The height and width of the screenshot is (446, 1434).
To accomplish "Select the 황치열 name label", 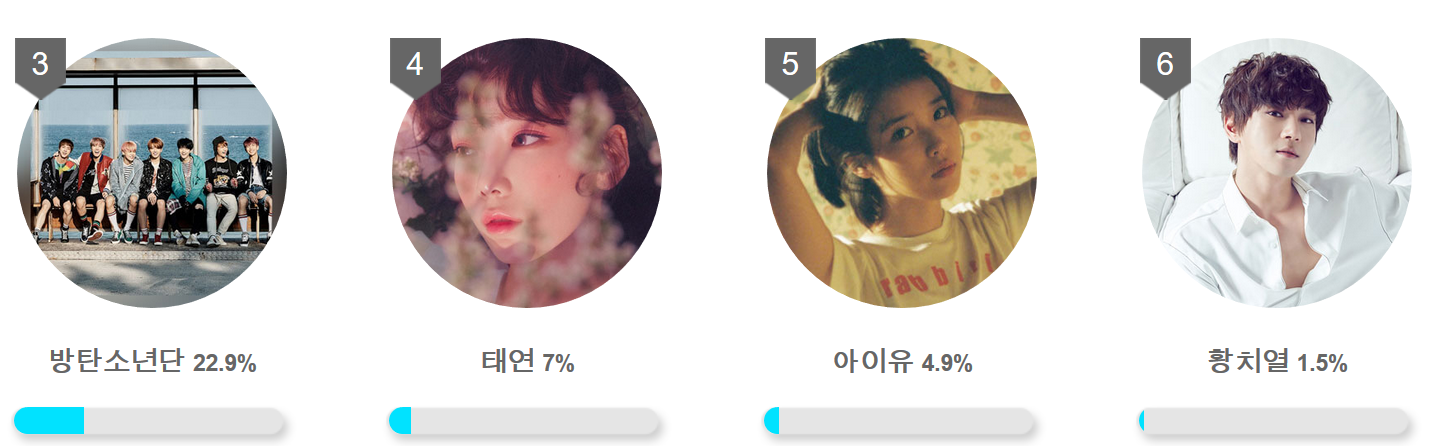I will click(x=1249, y=361).
